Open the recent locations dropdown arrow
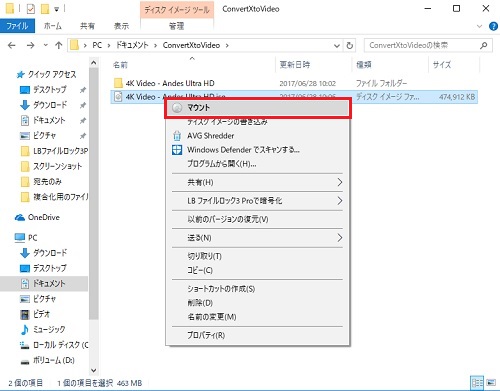The width and height of the screenshot is (500, 391). pyautogui.click(x=46, y=45)
